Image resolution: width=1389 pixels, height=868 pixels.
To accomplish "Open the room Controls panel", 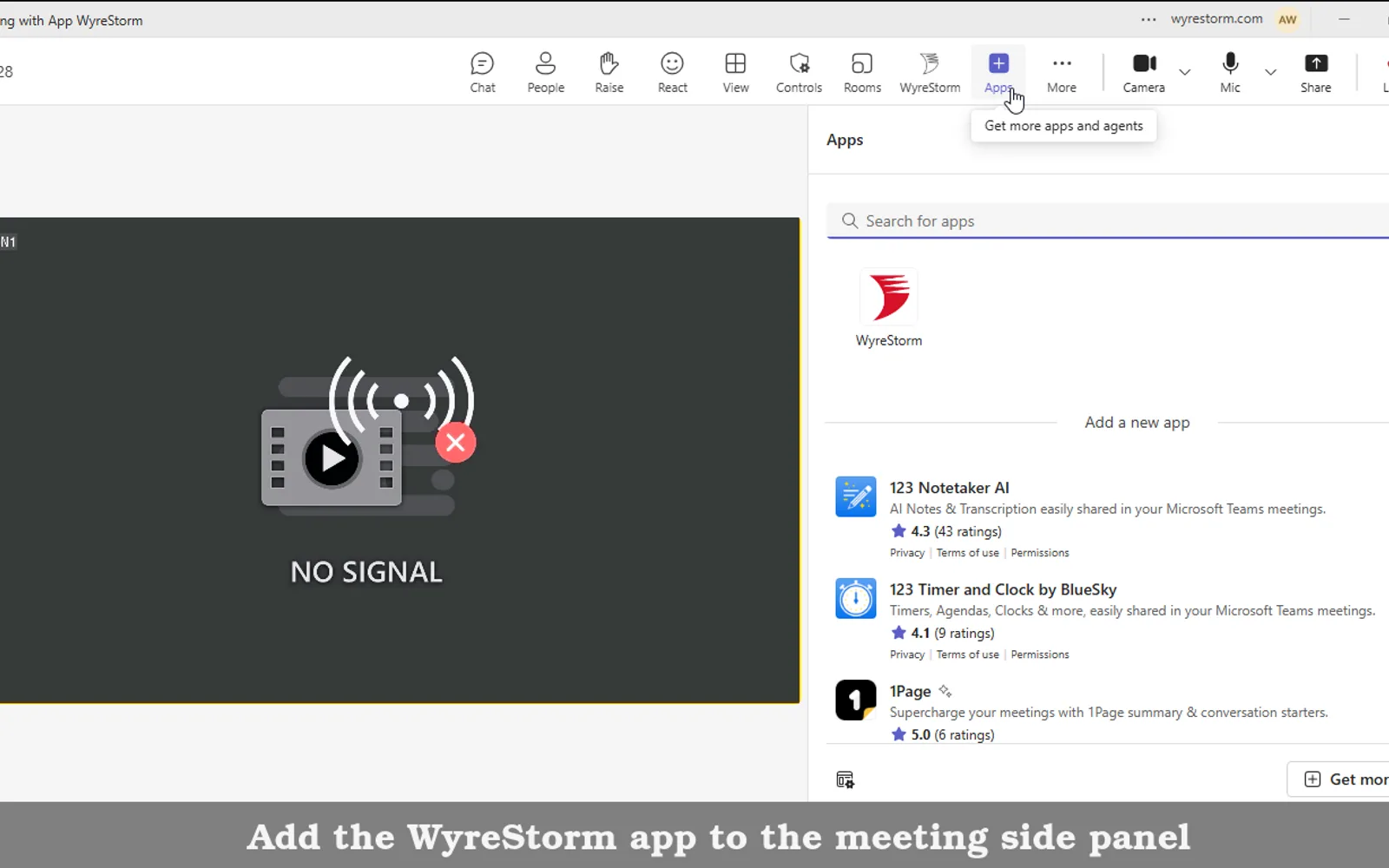I will [x=799, y=73].
